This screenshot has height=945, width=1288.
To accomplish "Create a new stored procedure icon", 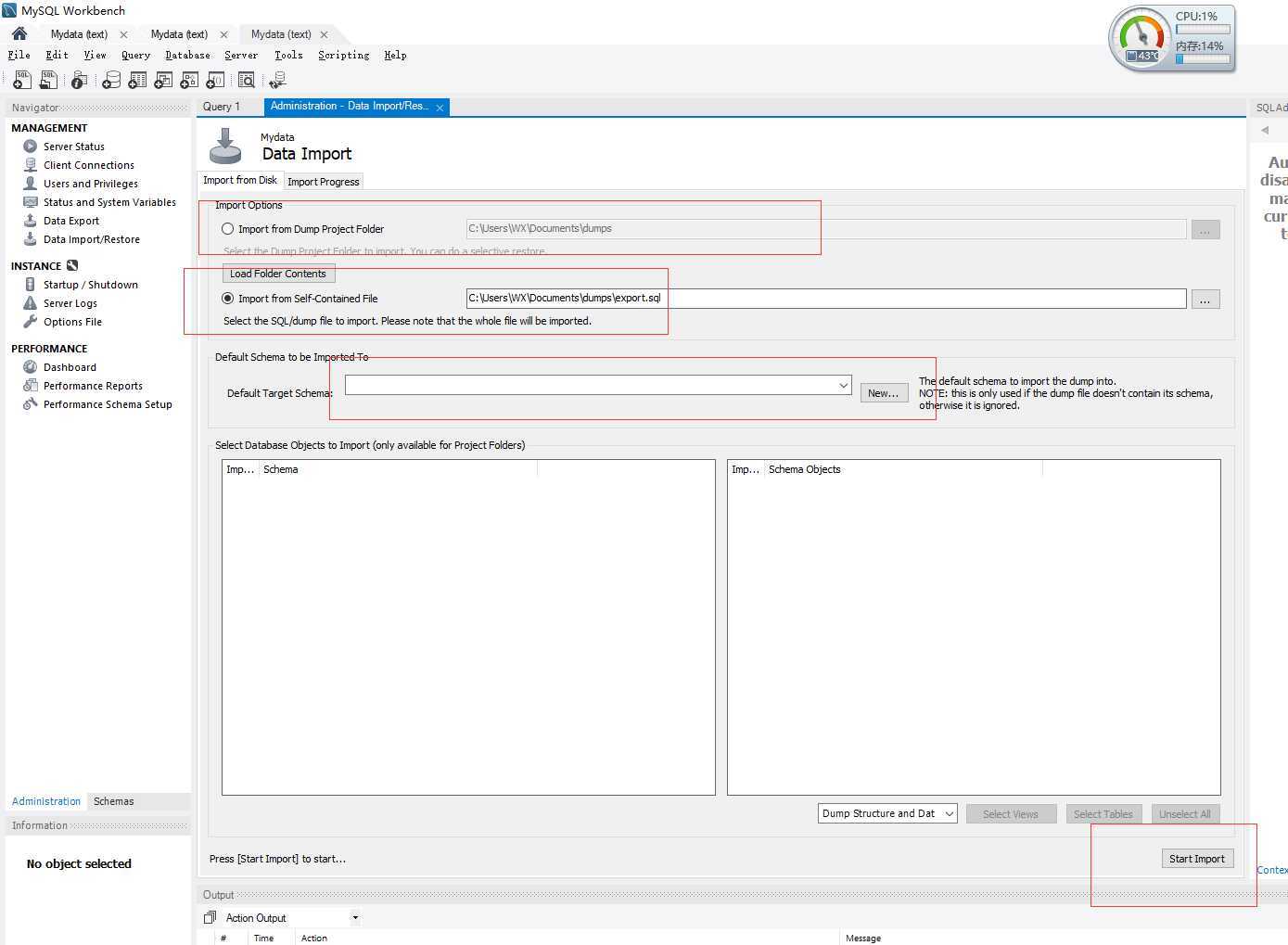I will 189,81.
